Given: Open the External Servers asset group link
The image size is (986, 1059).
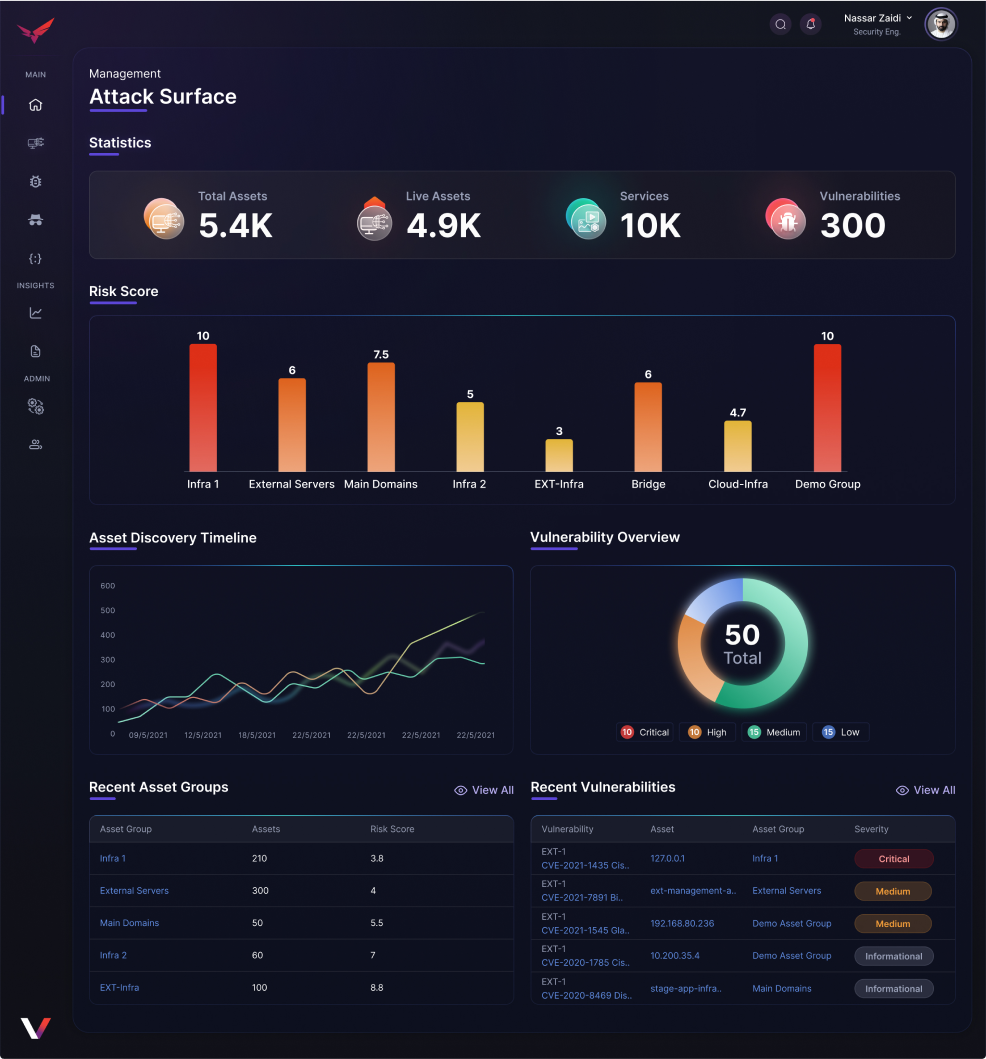Looking at the screenshot, I should pos(134,890).
